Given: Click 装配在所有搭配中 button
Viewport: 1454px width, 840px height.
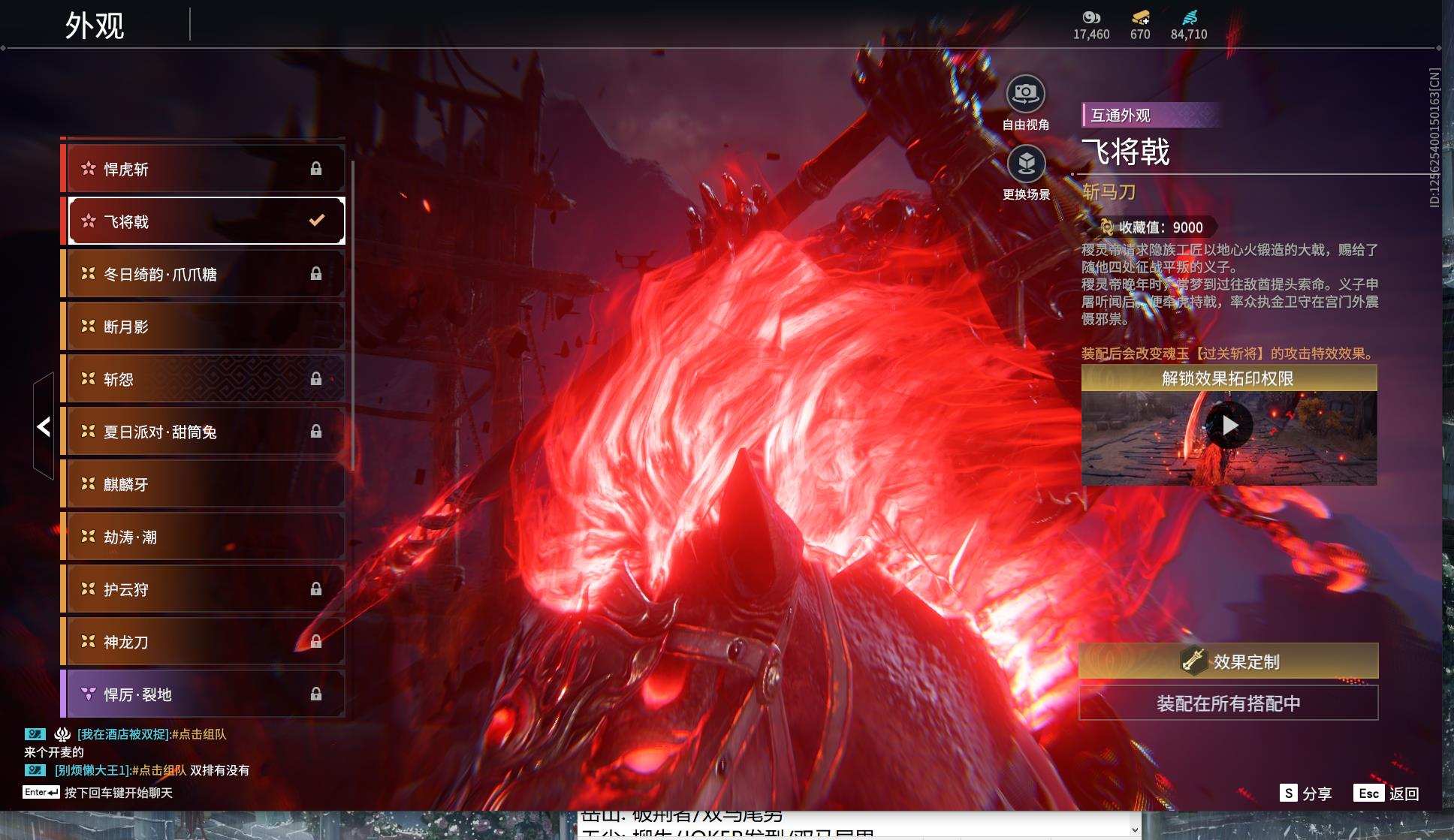Looking at the screenshot, I should (x=1229, y=703).
